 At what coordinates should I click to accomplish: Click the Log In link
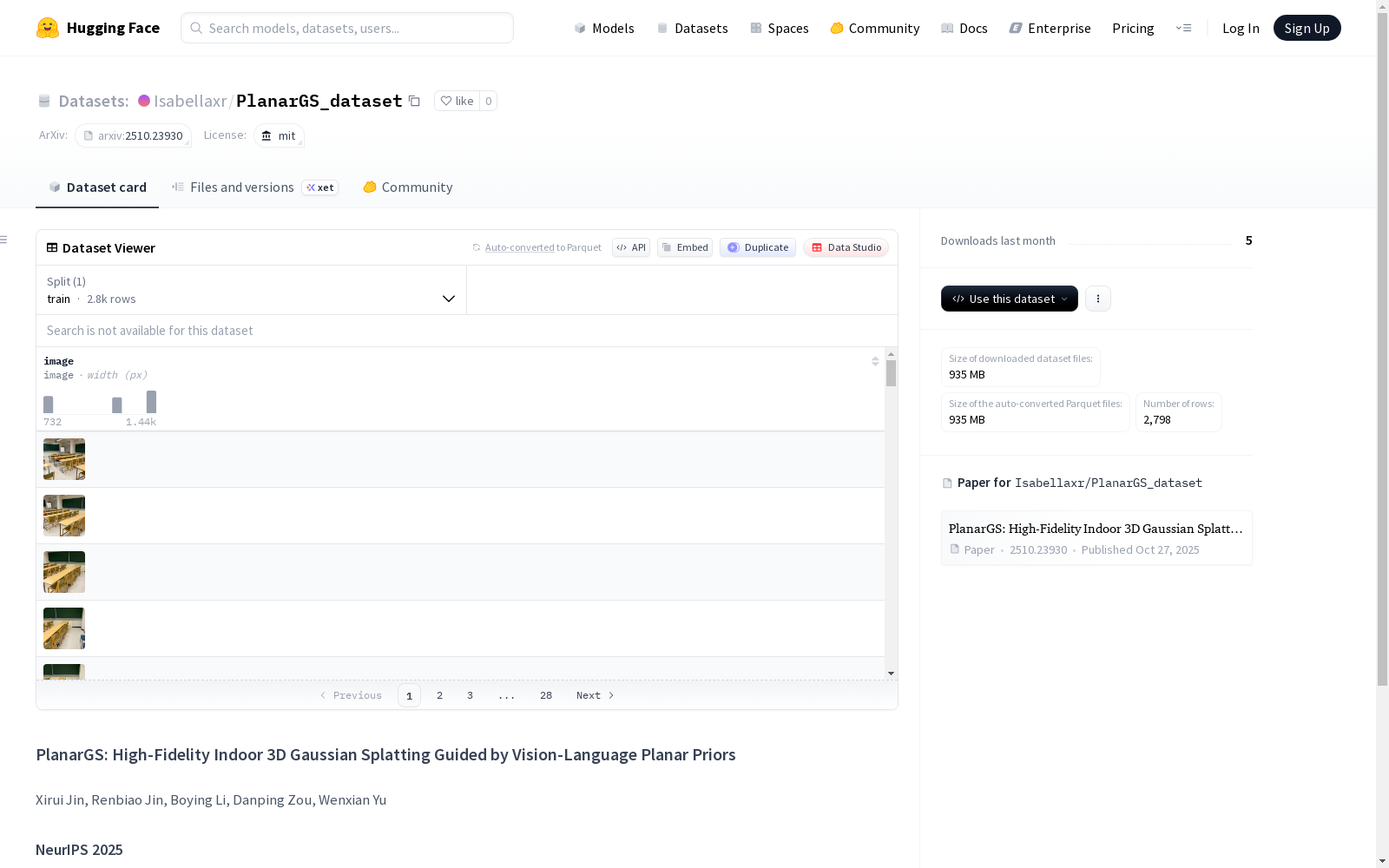(x=1241, y=28)
